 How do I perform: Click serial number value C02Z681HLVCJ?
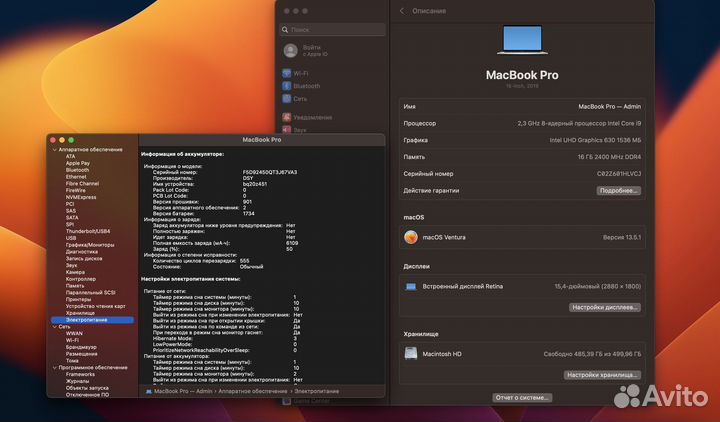point(619,174)
